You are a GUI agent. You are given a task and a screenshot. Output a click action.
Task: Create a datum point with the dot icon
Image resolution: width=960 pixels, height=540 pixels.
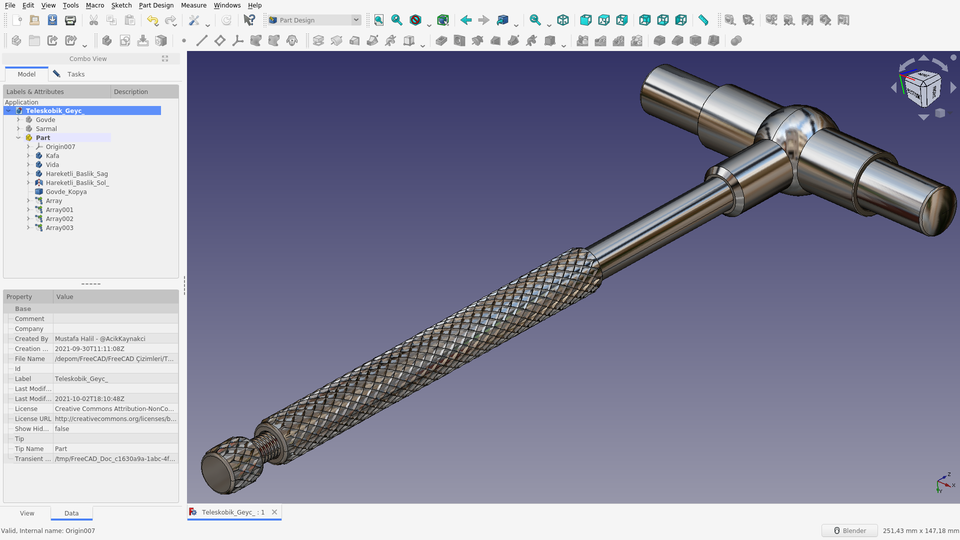click(x=184, y=41)
